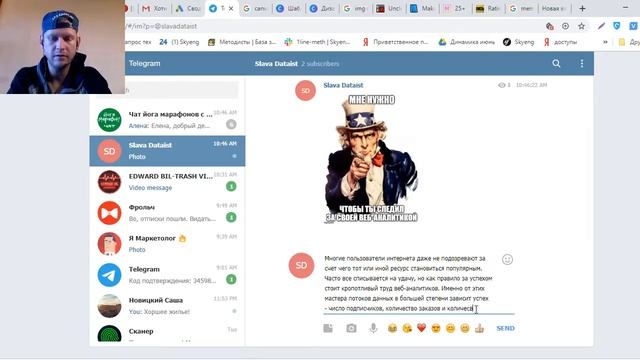Click the SD avatar beside the photo post

[x=305, y=91]
